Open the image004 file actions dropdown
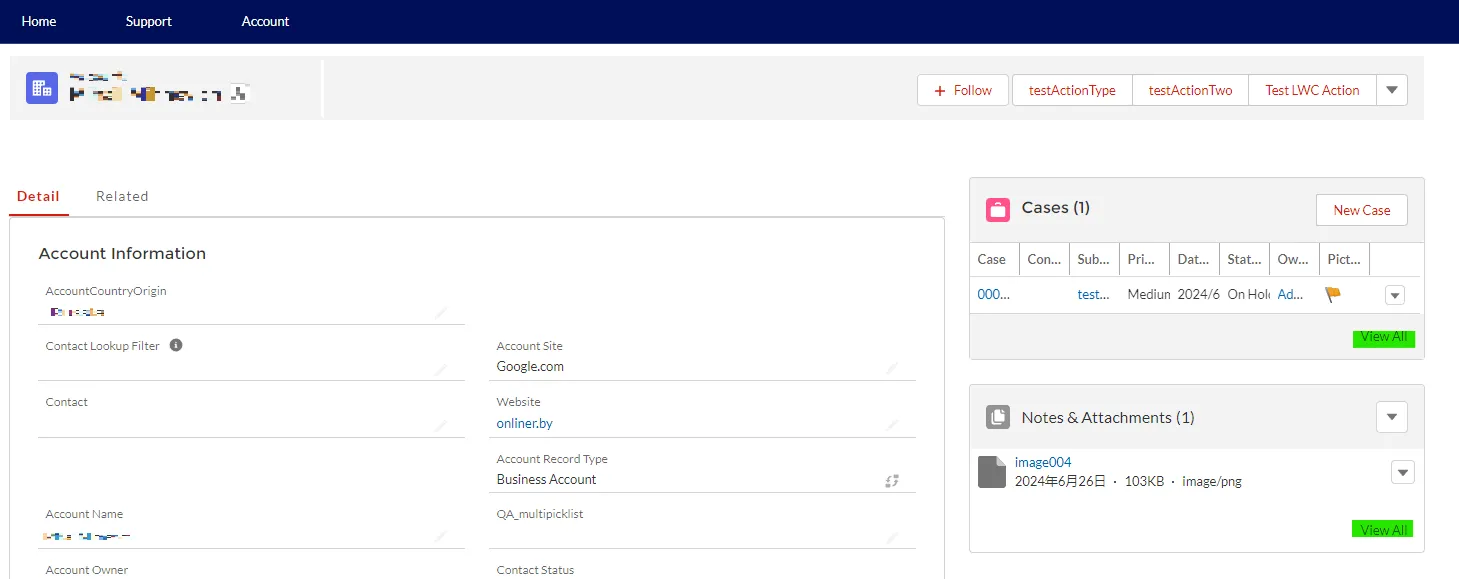This screenshot has height=579, width=1459. coord(1402,472)
